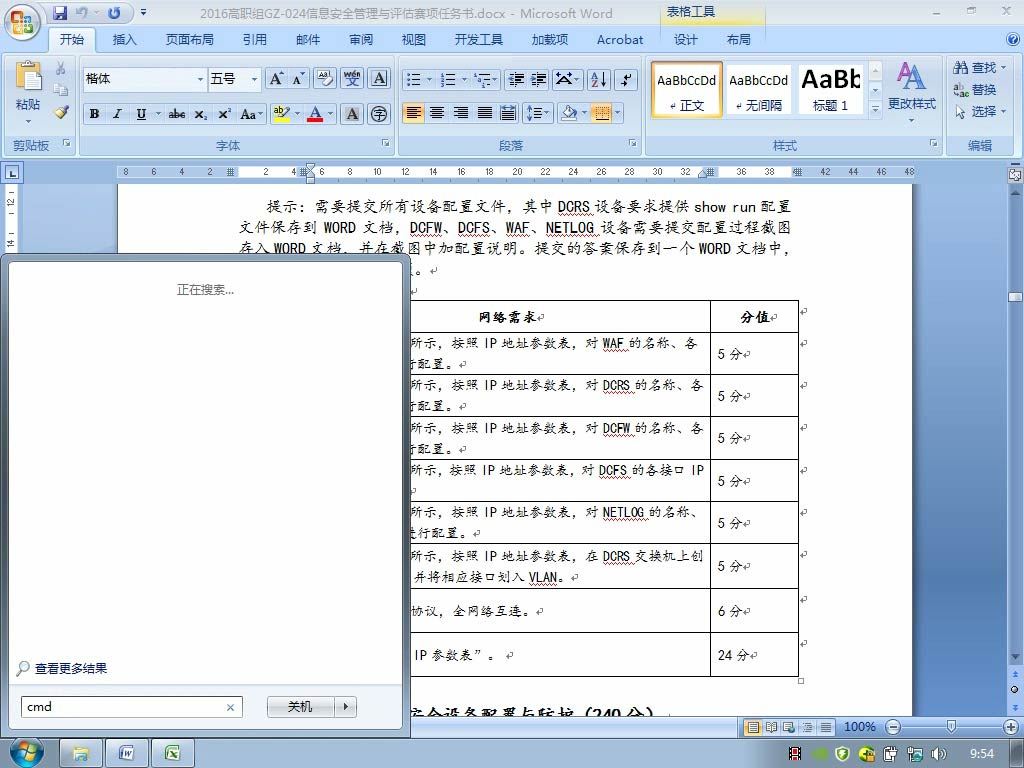
Task: Expand the highlight color dropdown arrow
Action: click(x=297, y=114)
